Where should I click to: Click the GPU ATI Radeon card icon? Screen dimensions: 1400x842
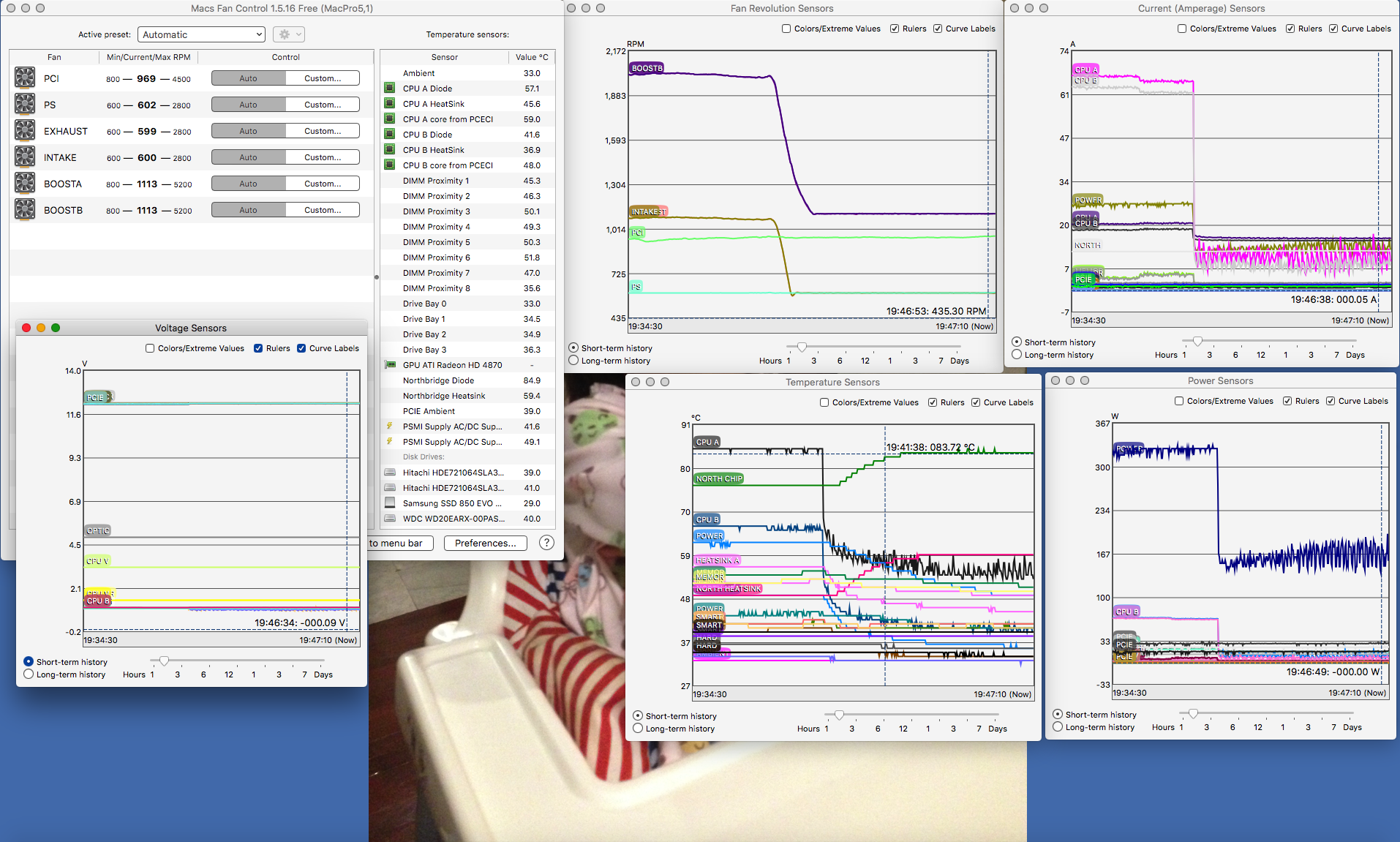(390, 364)
